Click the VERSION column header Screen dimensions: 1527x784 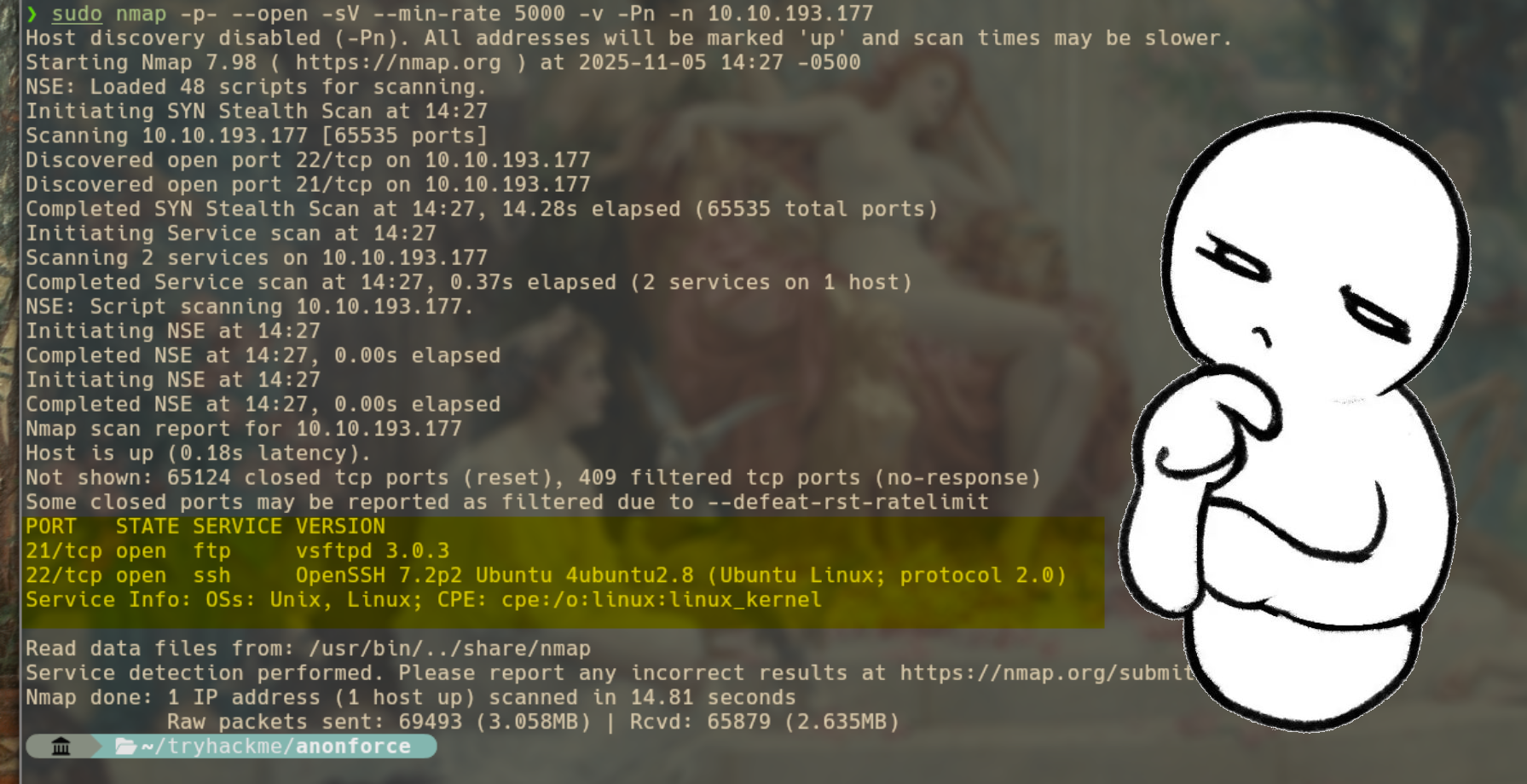pos(340,527)
